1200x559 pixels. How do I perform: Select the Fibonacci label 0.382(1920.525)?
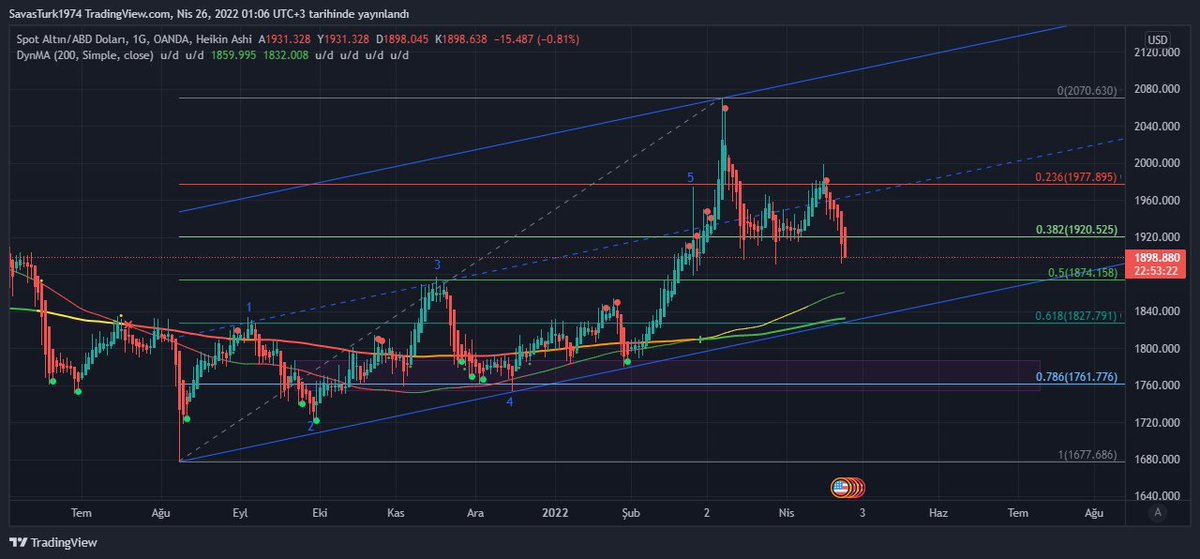tap(1078, 229)
